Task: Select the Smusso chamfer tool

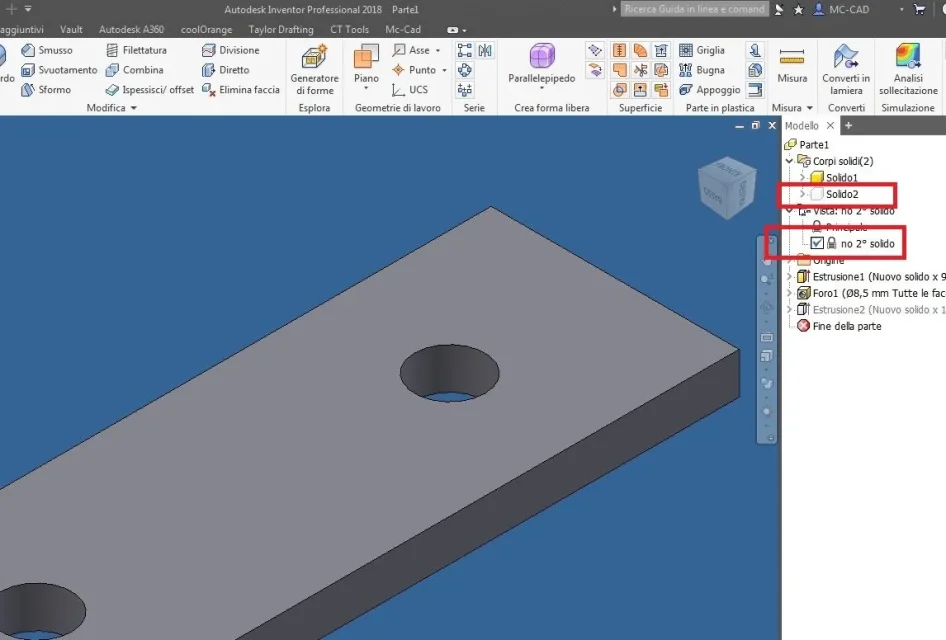Action: tap(47, 50)
